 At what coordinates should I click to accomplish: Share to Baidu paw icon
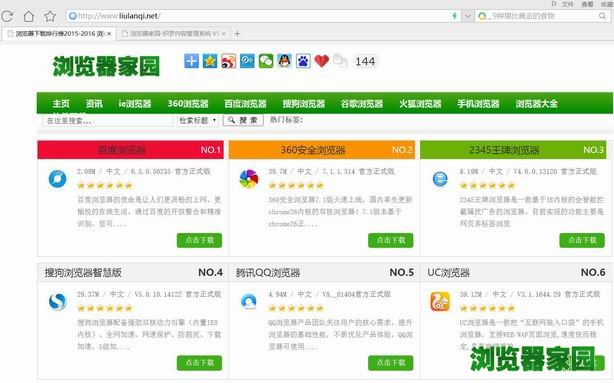click(x=303, y=61)
